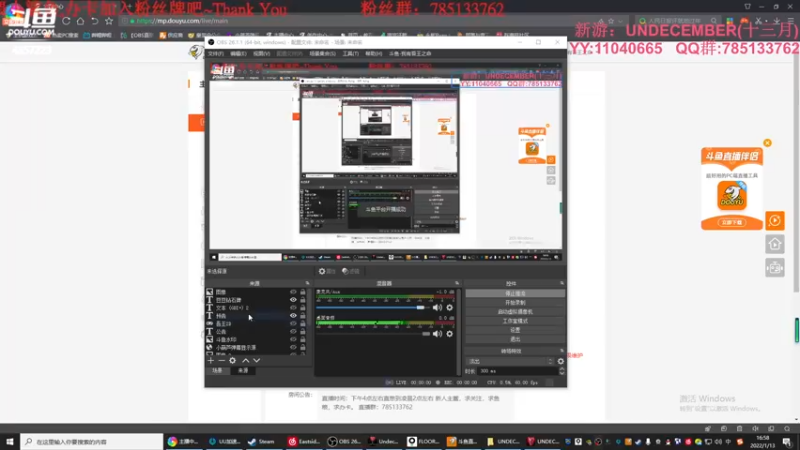Click the transition duration stepper arrows

562,371
